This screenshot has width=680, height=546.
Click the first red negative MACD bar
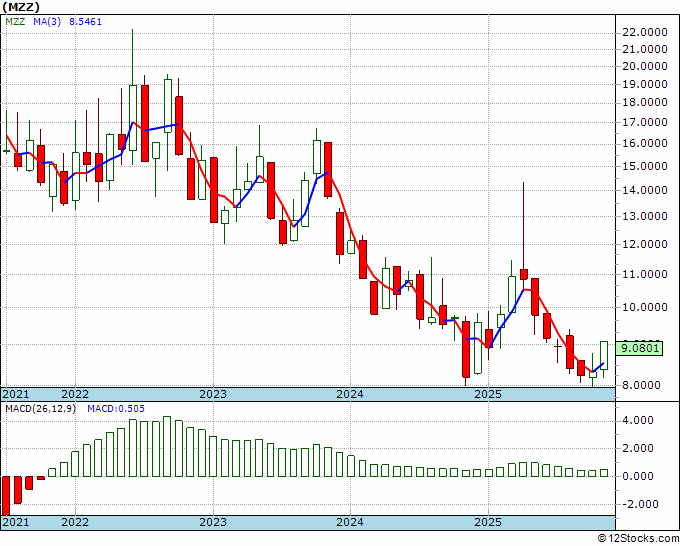click(x=6, y=496)
